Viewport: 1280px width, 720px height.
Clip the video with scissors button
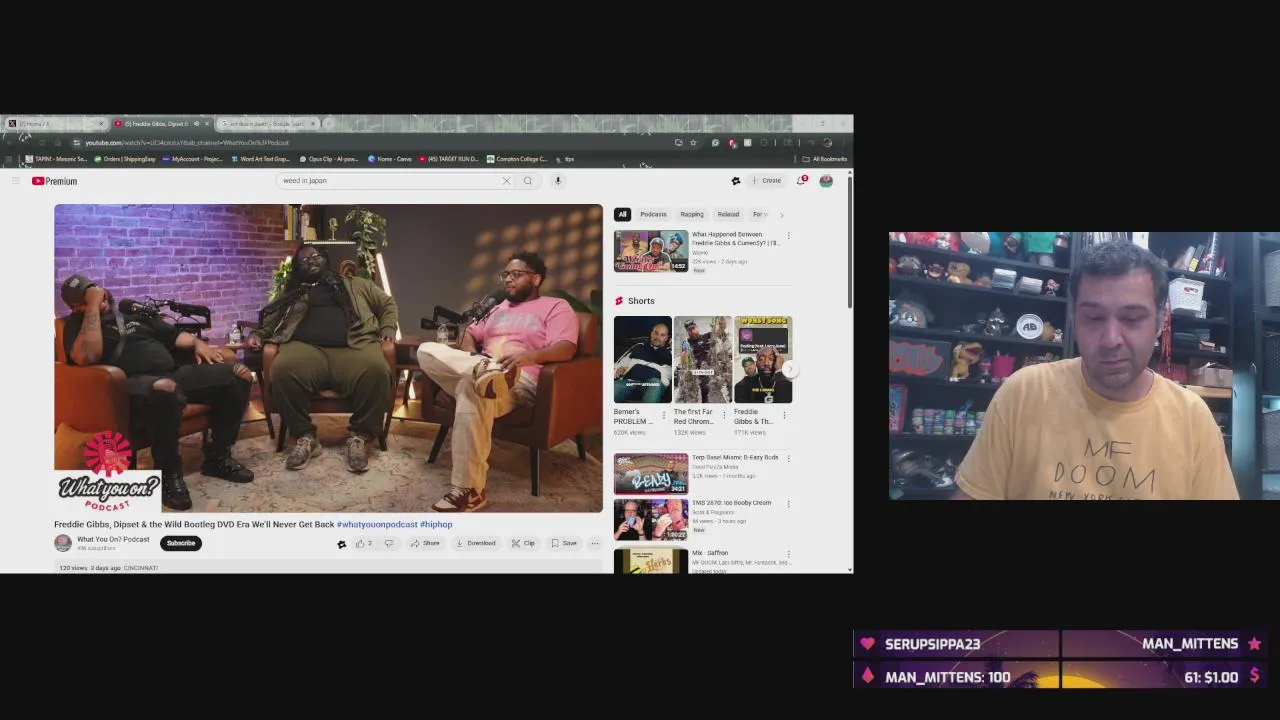523,543
